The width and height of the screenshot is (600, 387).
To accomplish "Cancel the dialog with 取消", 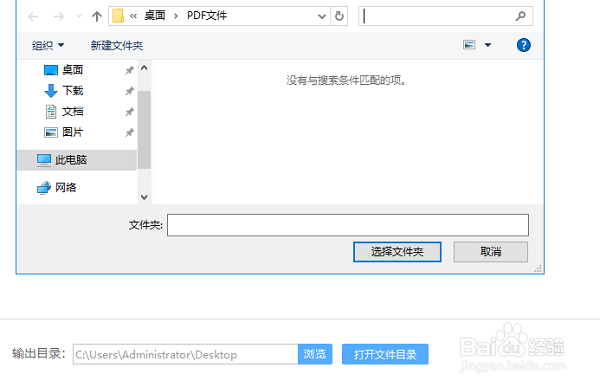I will pyautogui.click(x=491, y=251).
